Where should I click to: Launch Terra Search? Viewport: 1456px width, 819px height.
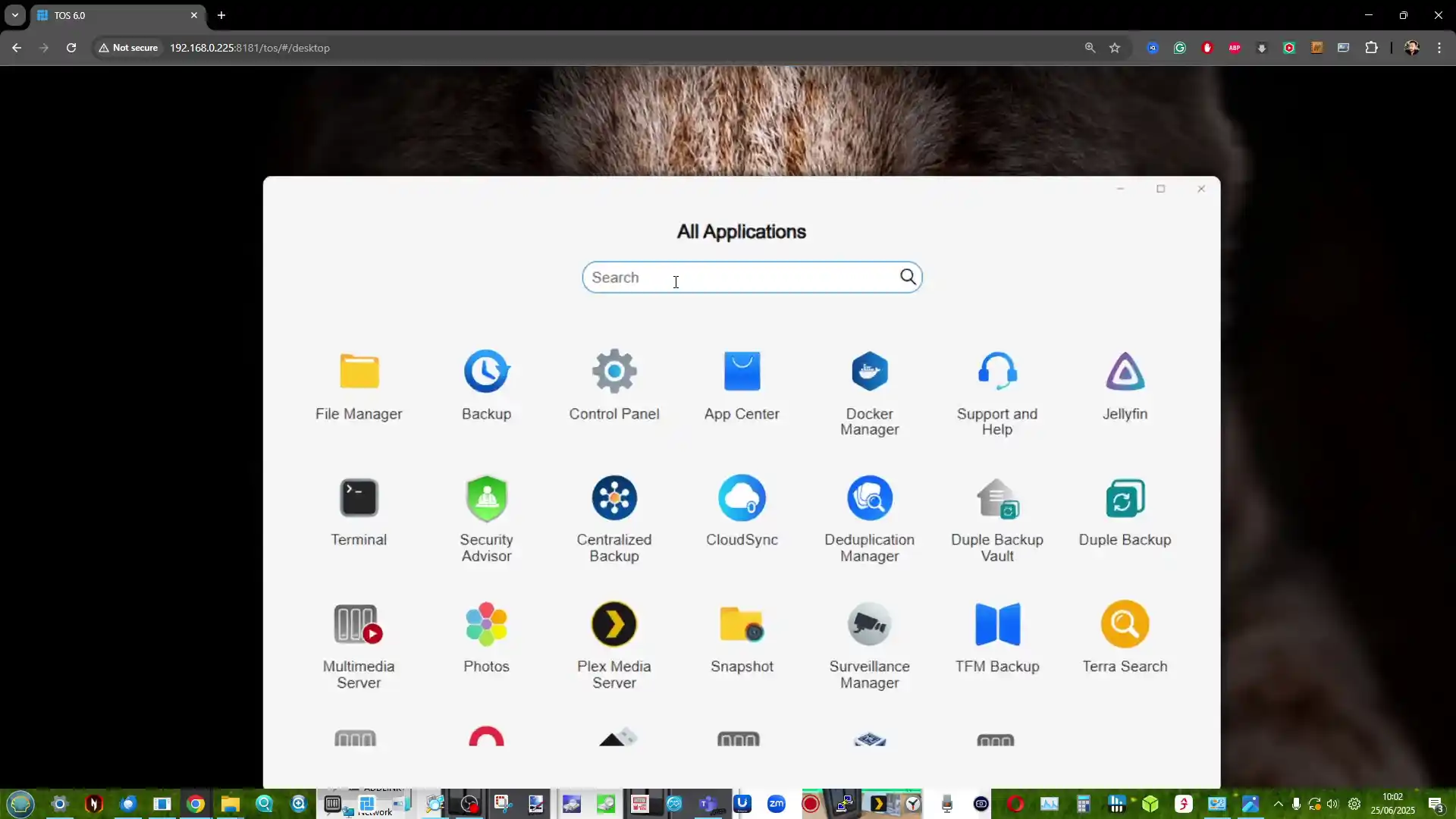(x=1125, y=624)
